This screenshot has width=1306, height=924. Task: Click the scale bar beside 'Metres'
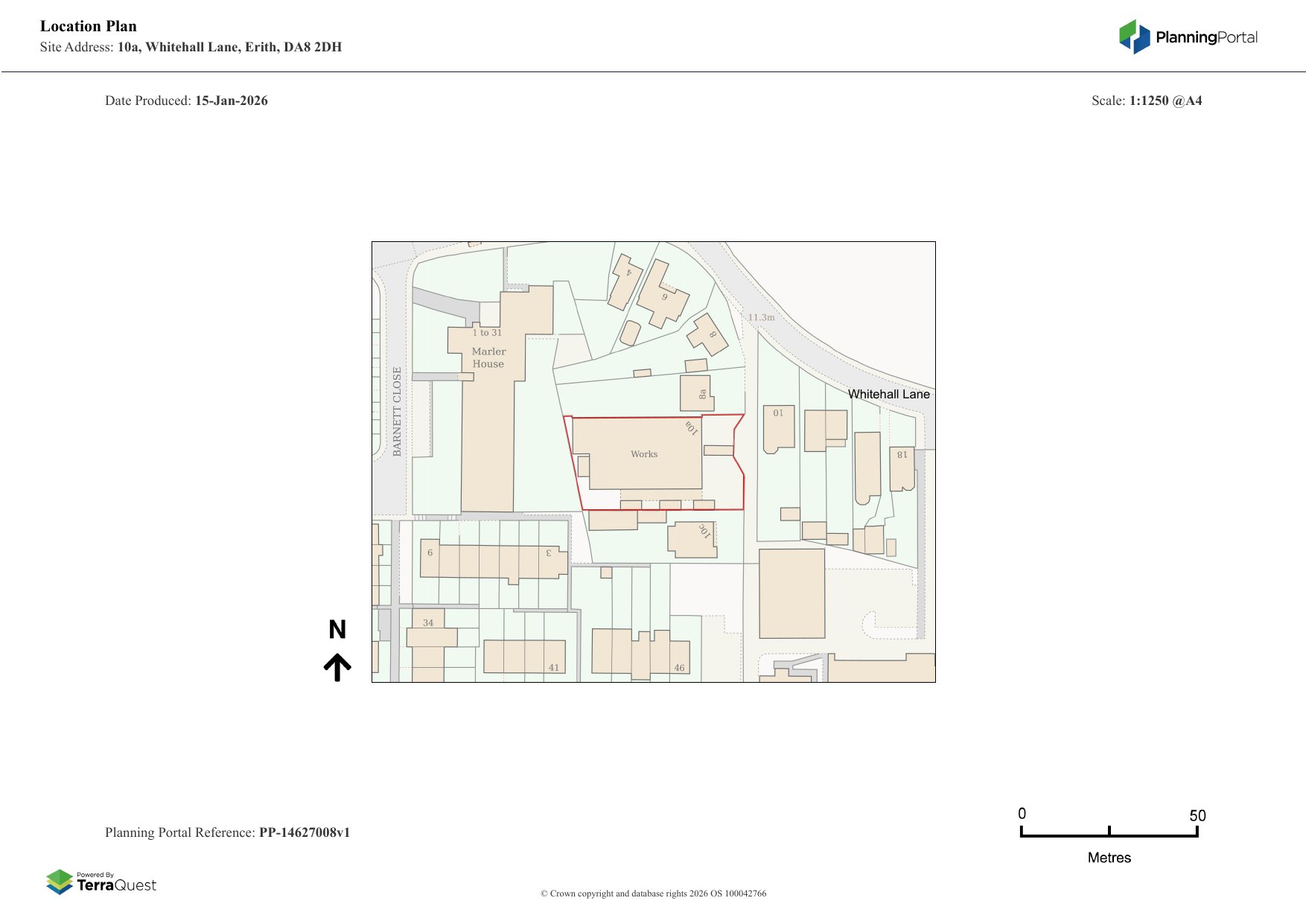(1109, 835)
